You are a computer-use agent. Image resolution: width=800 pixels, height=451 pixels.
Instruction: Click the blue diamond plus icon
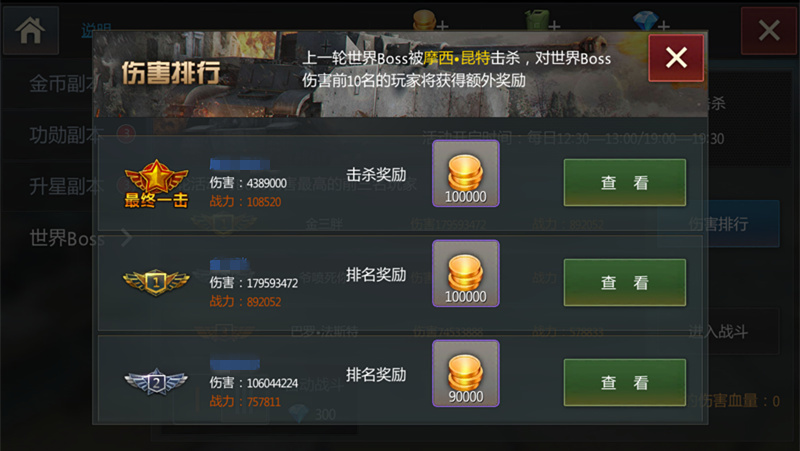(x=651, y=21)
